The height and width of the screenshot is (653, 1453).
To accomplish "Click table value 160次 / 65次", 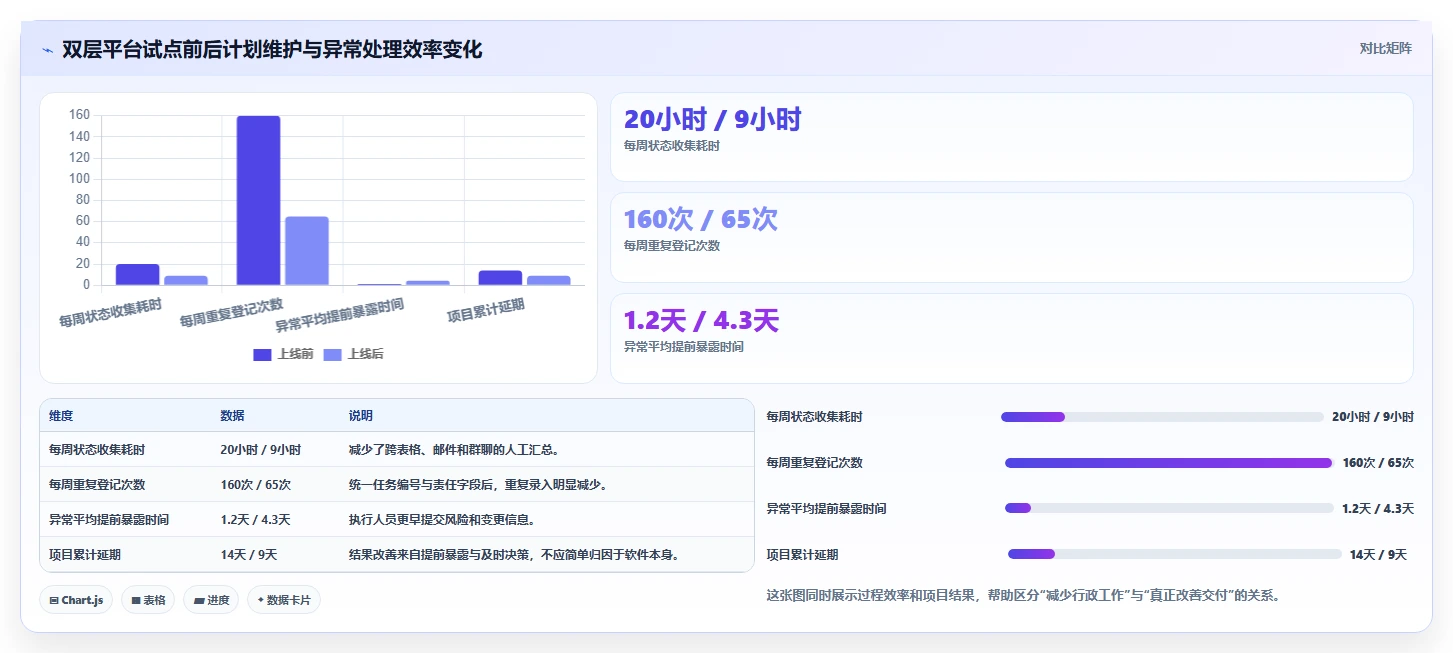I will coord(255,485).
